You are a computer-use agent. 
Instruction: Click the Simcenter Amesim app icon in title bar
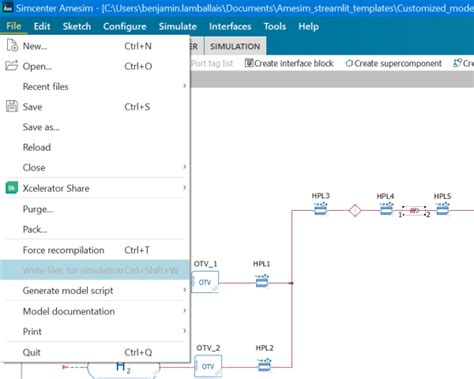pos(7,7)
